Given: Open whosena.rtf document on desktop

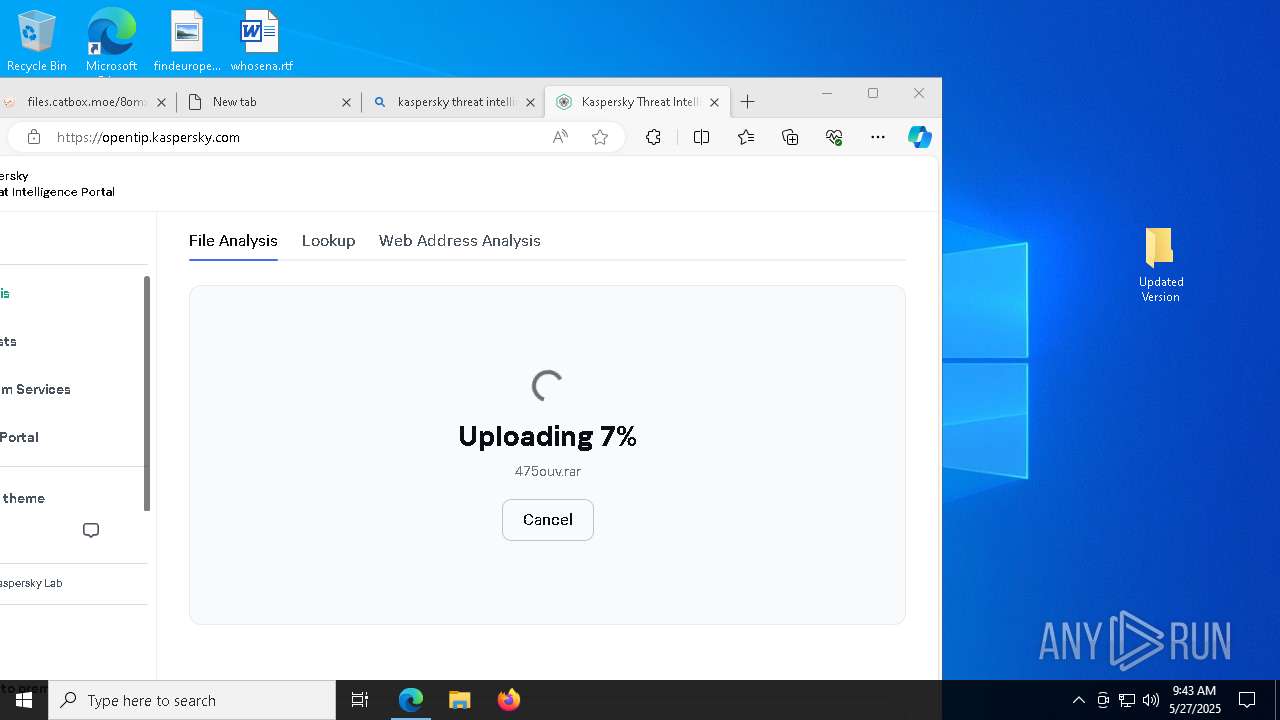Looking at the screenshot, I should click(261, 40).
